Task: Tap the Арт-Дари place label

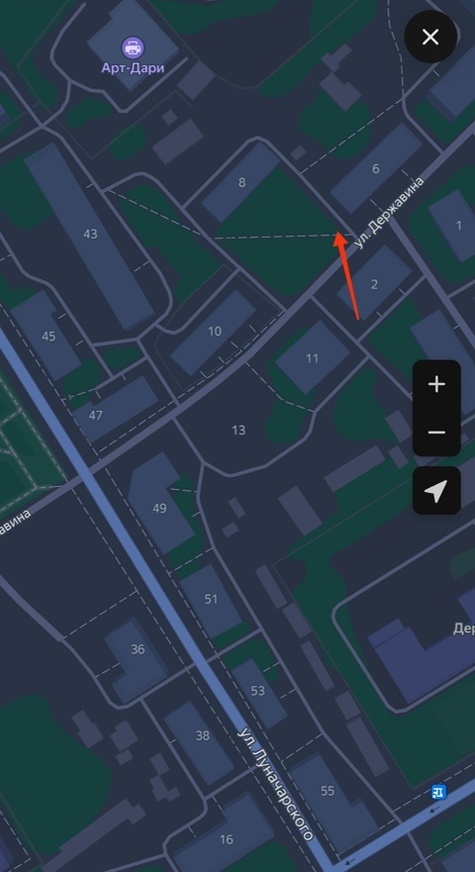Action: tap(133, 68)
